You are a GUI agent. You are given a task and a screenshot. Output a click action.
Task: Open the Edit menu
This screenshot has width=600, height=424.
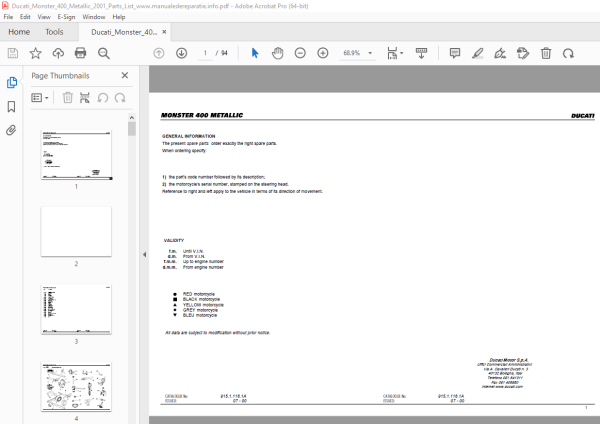click(25, 17)
